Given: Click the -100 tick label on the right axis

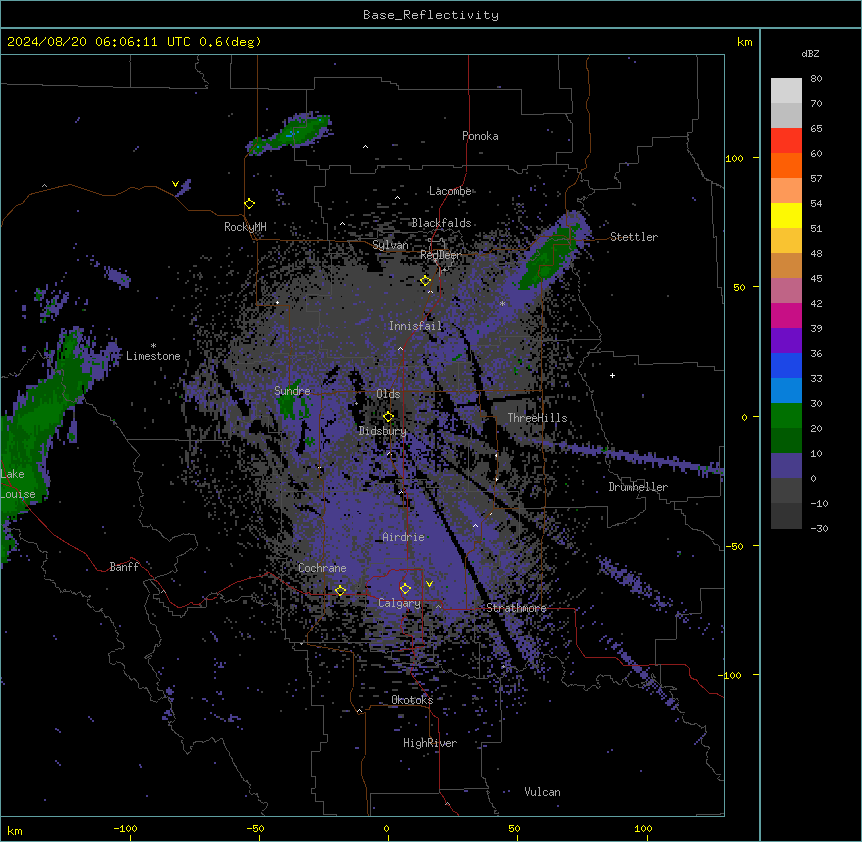Looking at the screenshot, I should [731, 675].
